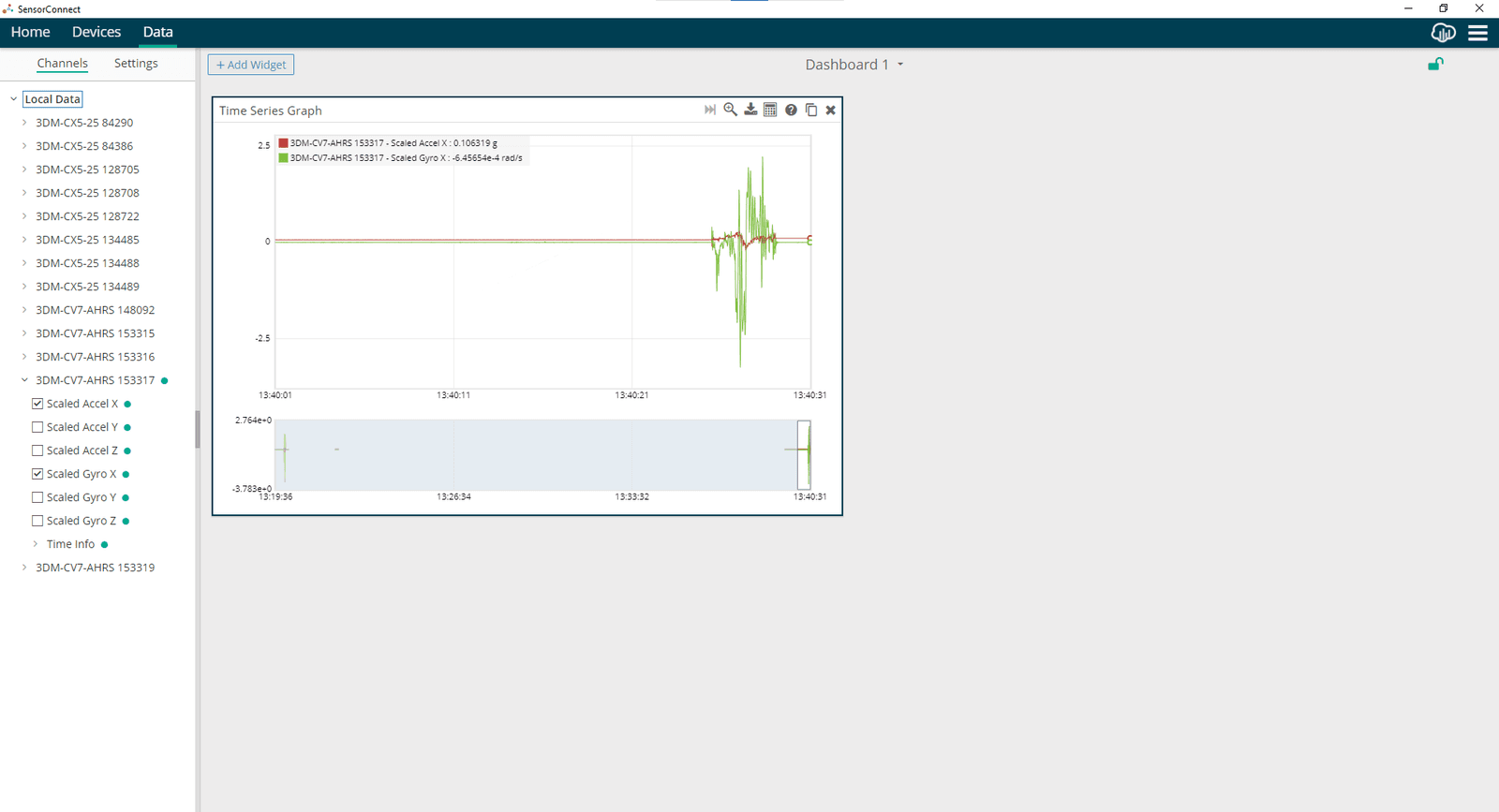Click the SensorConnect app logo icon
Screen dimensions: 1499x812
coord(8,8)
